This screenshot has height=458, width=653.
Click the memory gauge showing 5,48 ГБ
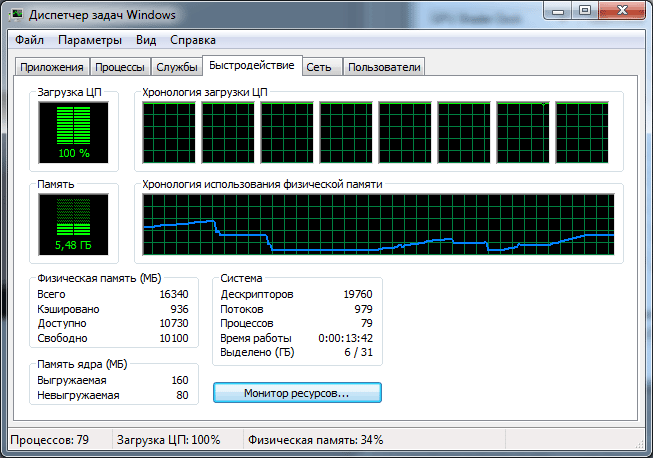(x=73, y=224)
